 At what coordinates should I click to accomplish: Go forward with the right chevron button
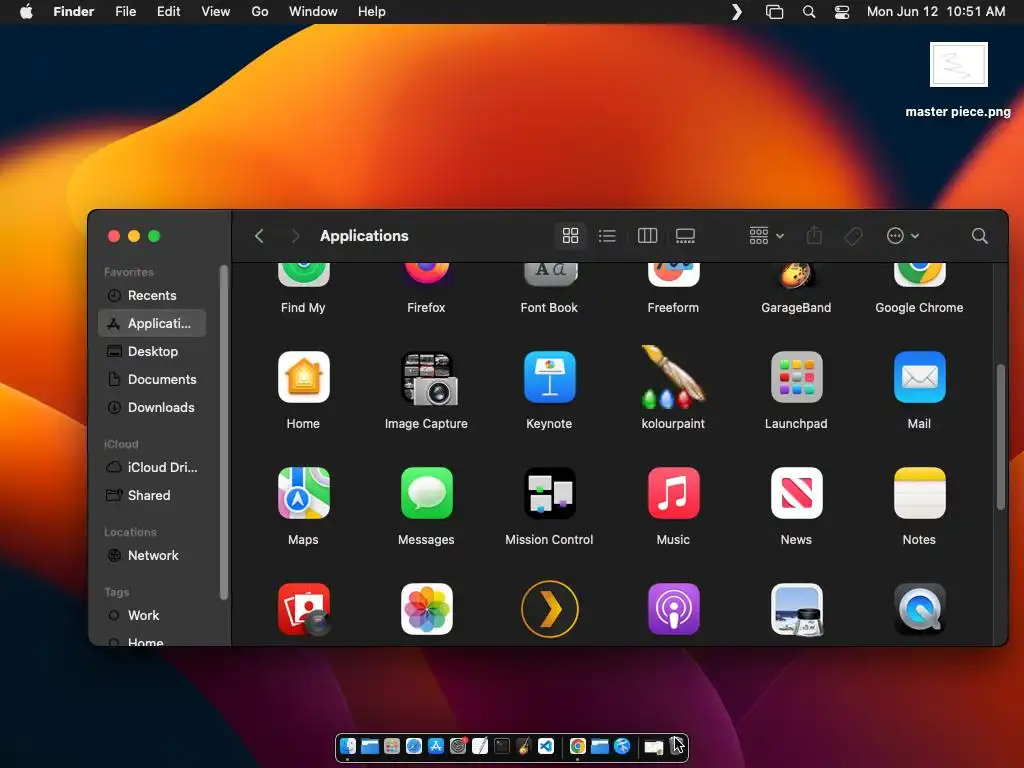295,236
